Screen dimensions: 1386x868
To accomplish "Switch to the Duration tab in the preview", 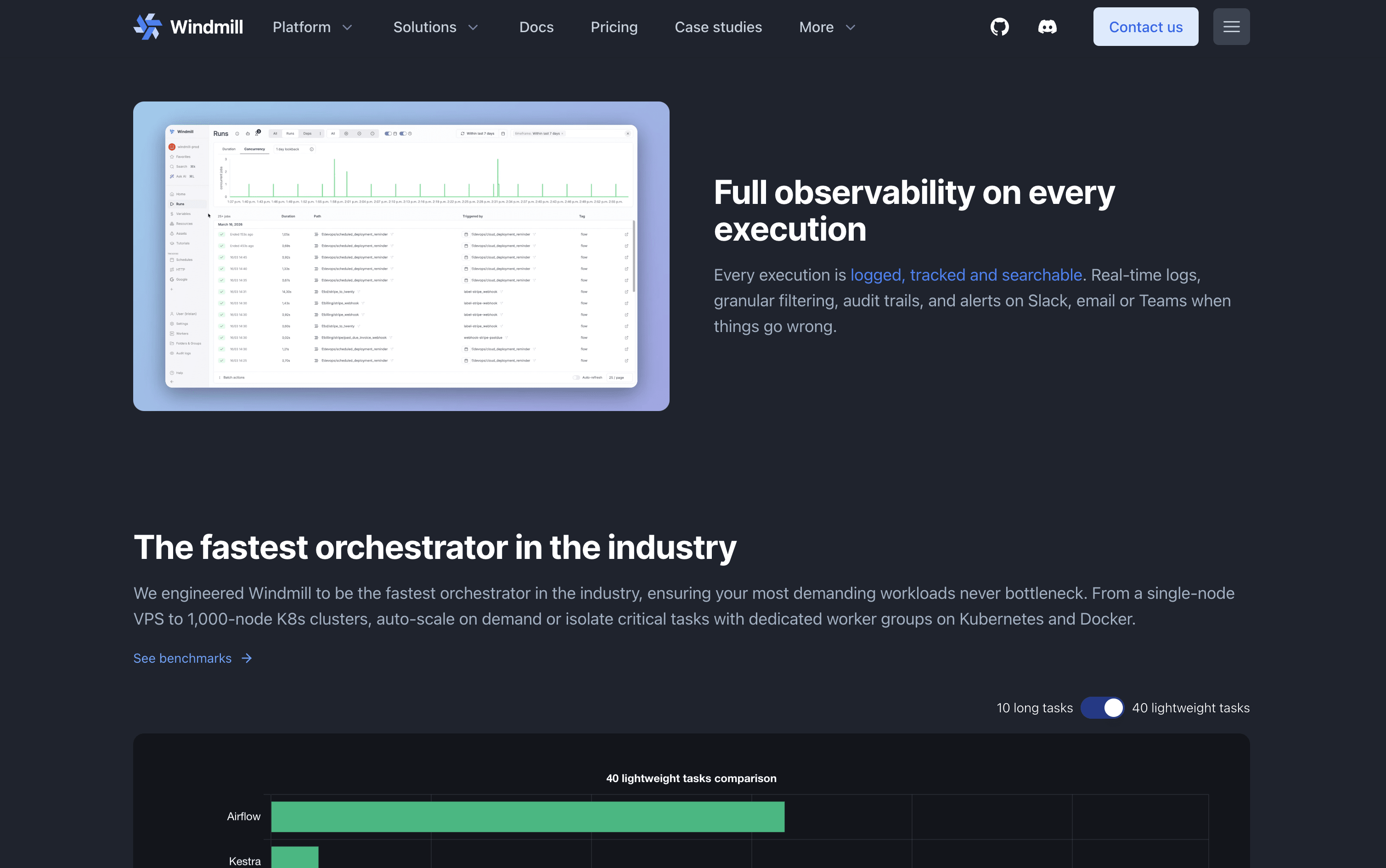I will (229, 149).
